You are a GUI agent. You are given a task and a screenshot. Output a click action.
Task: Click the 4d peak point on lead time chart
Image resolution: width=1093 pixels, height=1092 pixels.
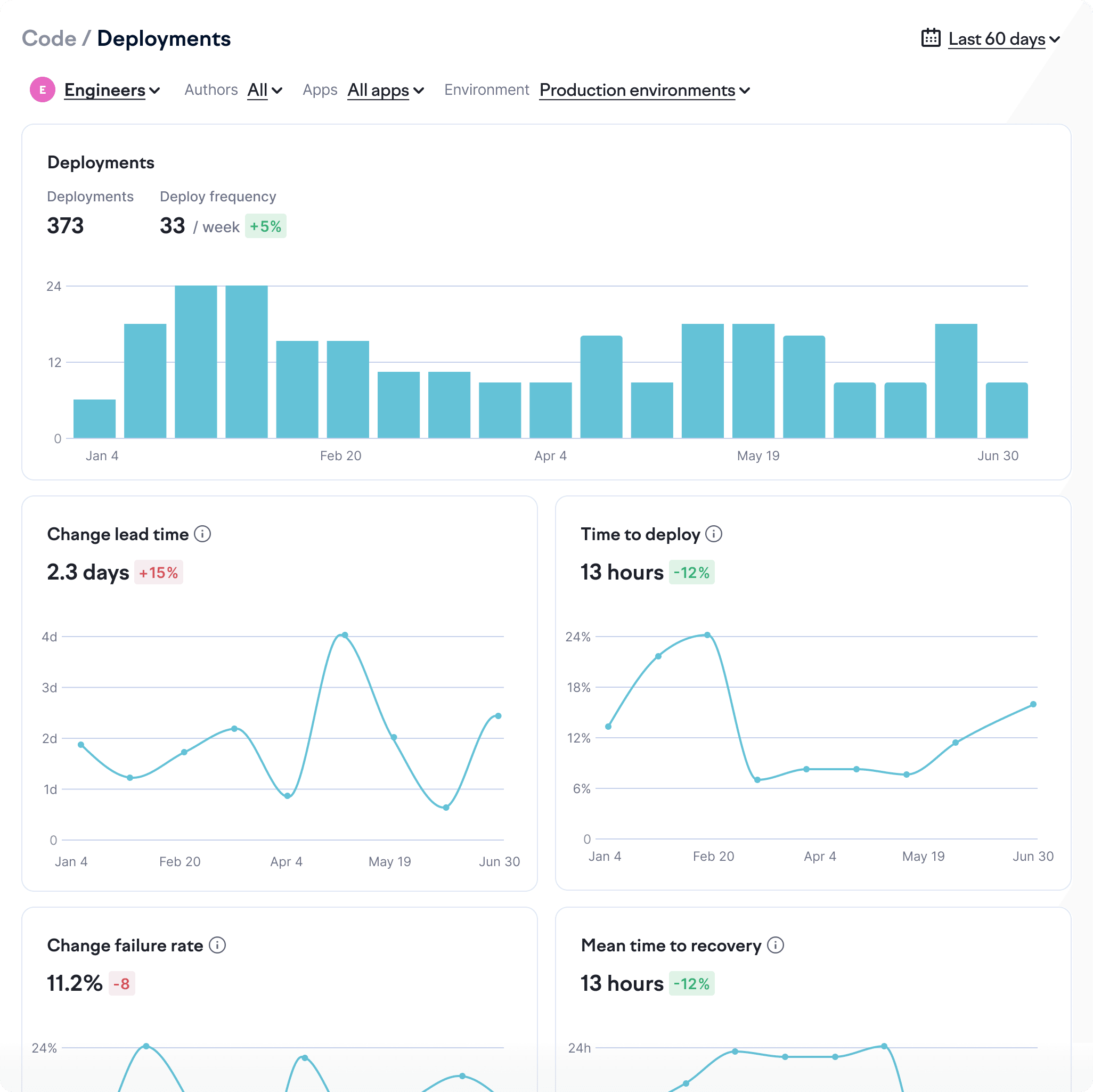click(x=345, y=635)
